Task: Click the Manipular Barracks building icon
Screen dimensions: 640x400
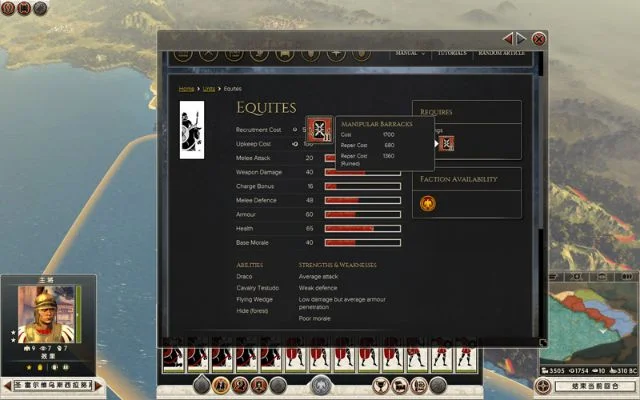Action: 318,130
